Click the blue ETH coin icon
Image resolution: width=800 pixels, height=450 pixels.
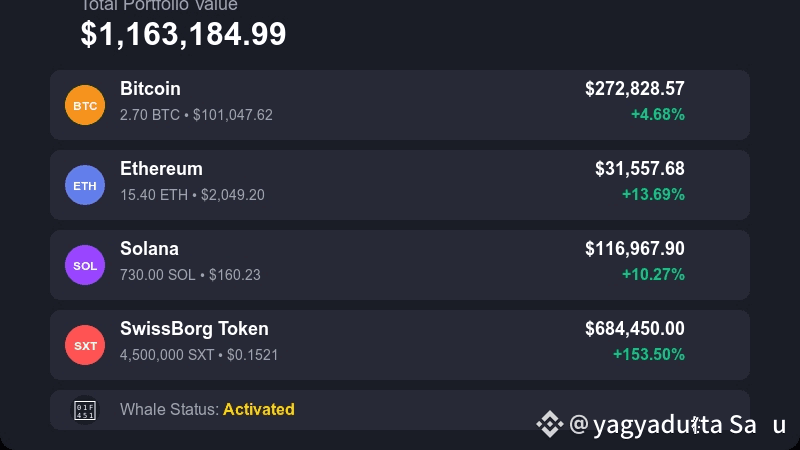tap(85, 185)
